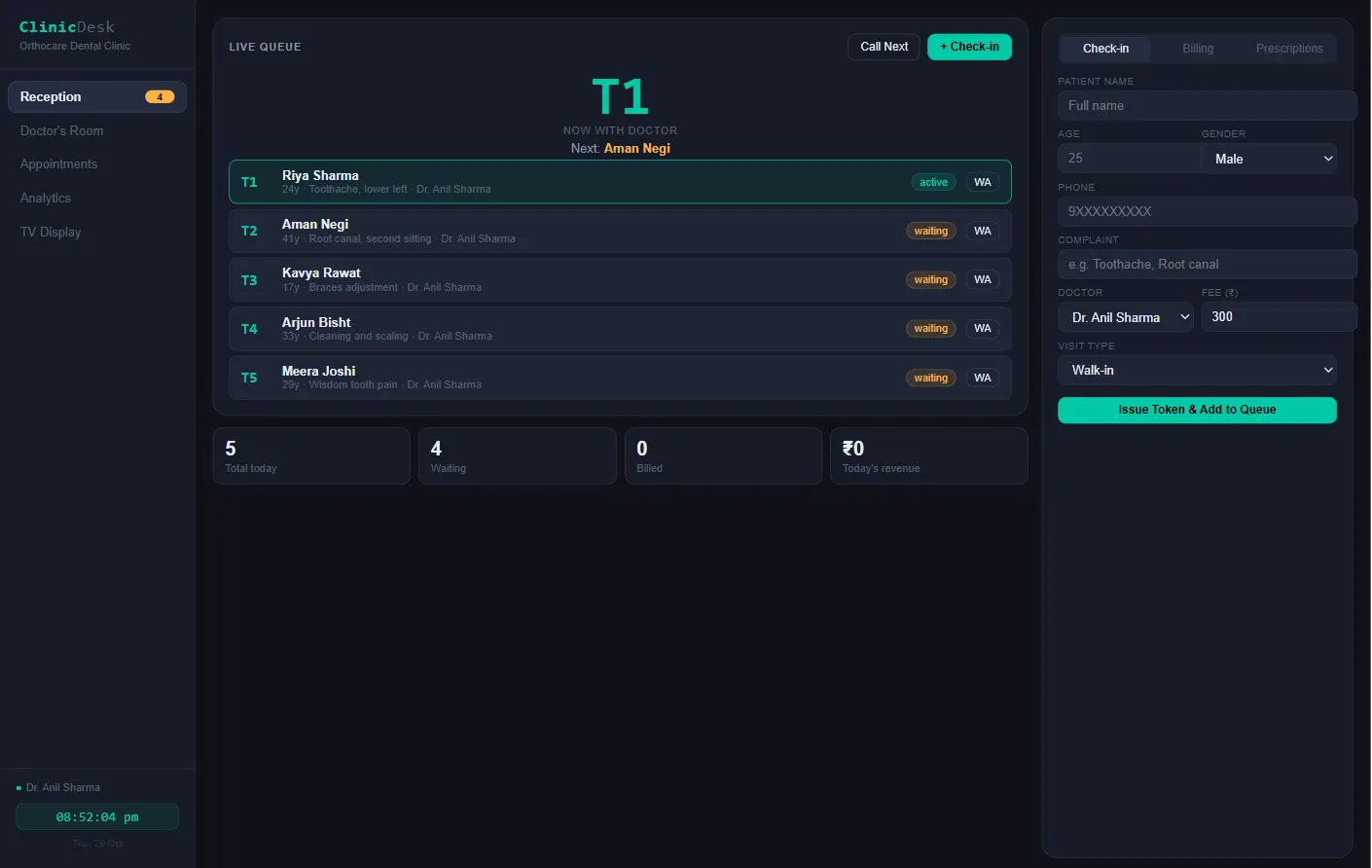Expand the Visit Type dropdown
Viewport: 1372px width, 868px height.
pos(1197,370)
